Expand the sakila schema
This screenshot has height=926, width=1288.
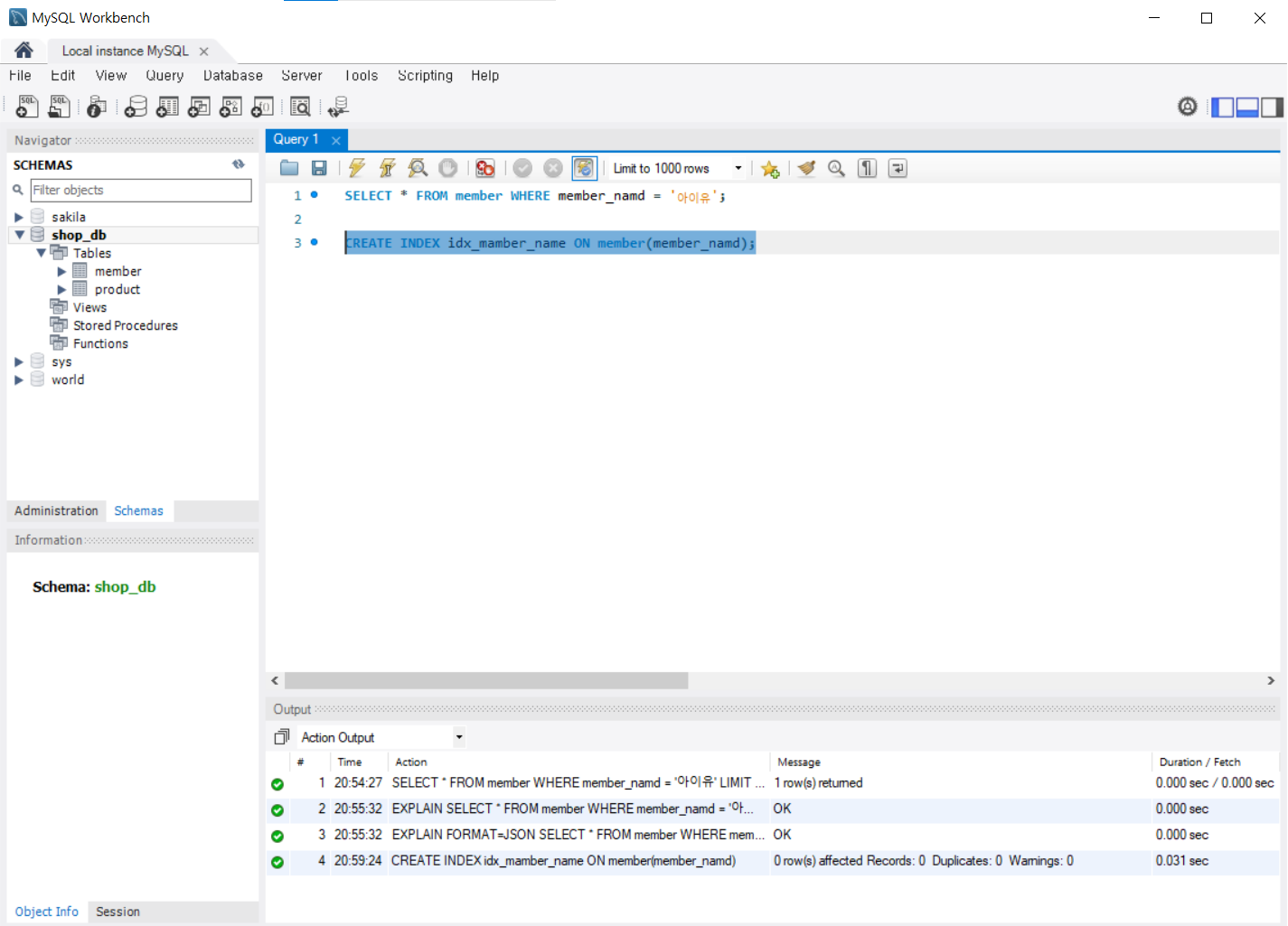[18, 217]
